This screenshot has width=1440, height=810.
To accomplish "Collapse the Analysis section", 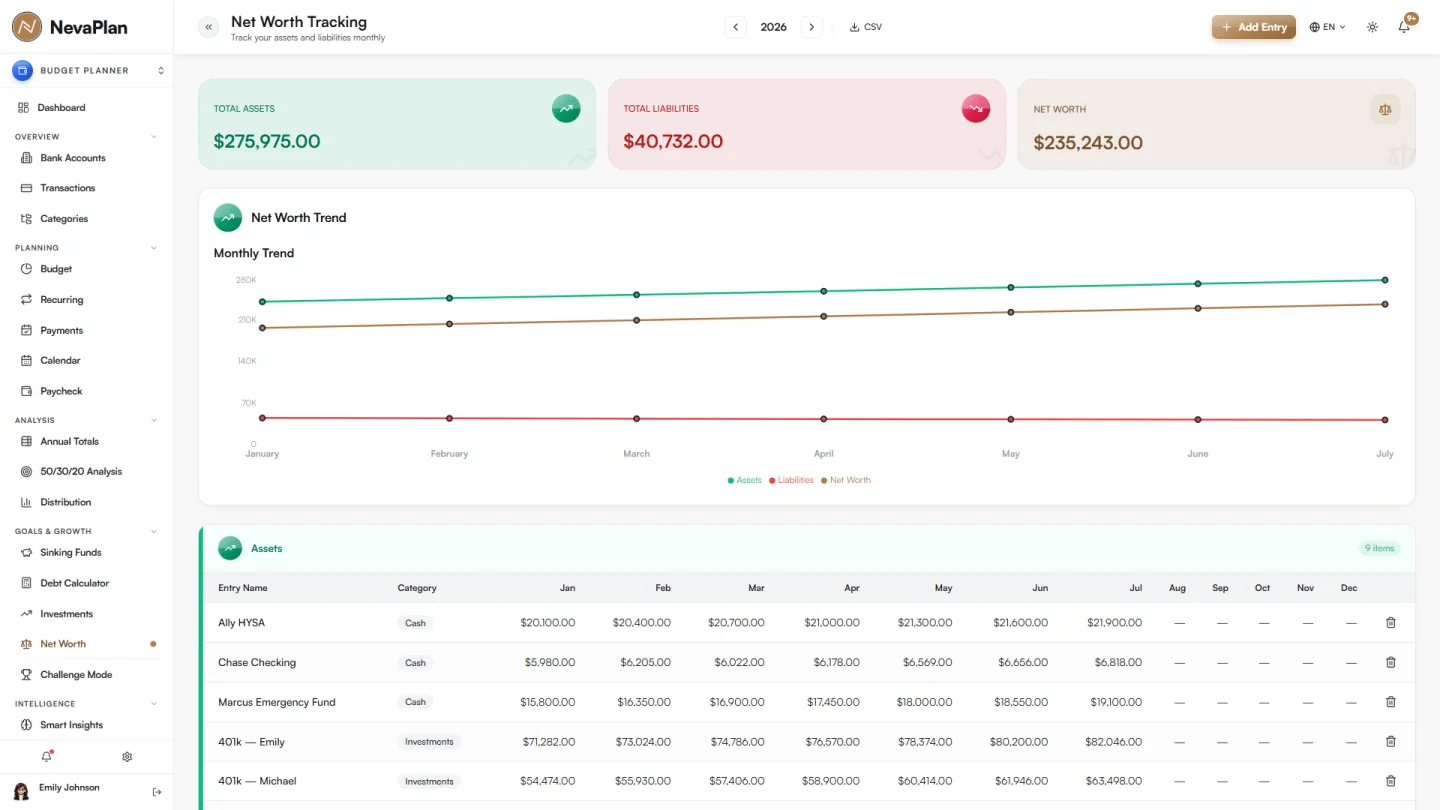I will point(153,421).
